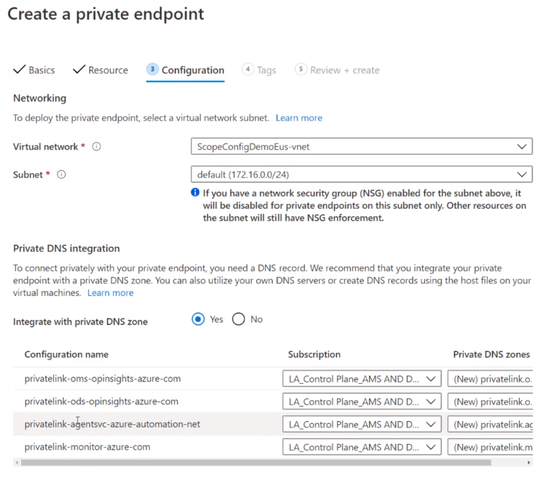
Task: Click the Basics step checkmark icon
Action: click(19, 69)
